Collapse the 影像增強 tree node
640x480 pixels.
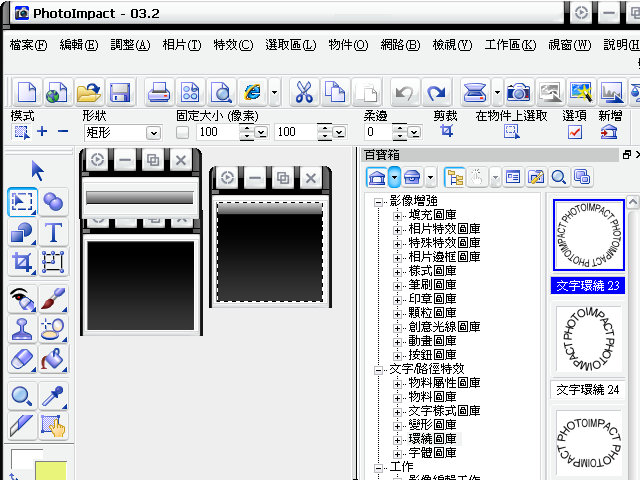tap(378, 202)
